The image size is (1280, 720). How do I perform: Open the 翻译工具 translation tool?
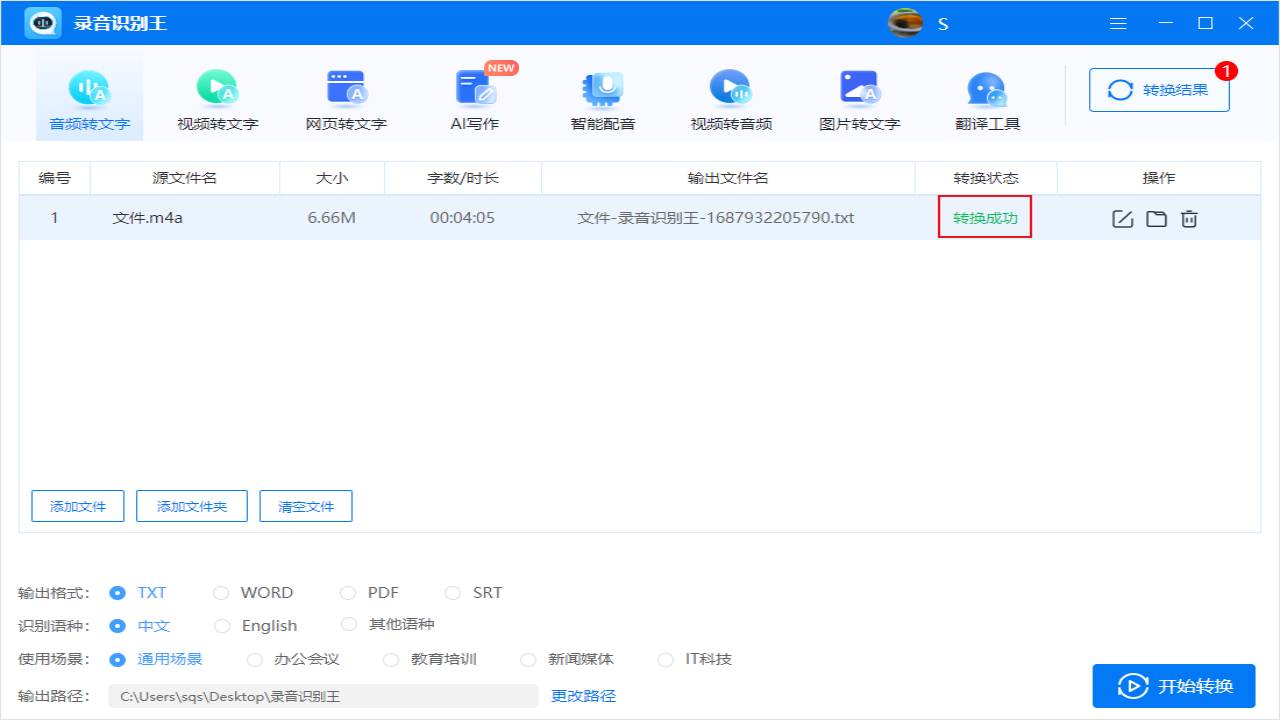pyautogui.click(x=986, y=95)
